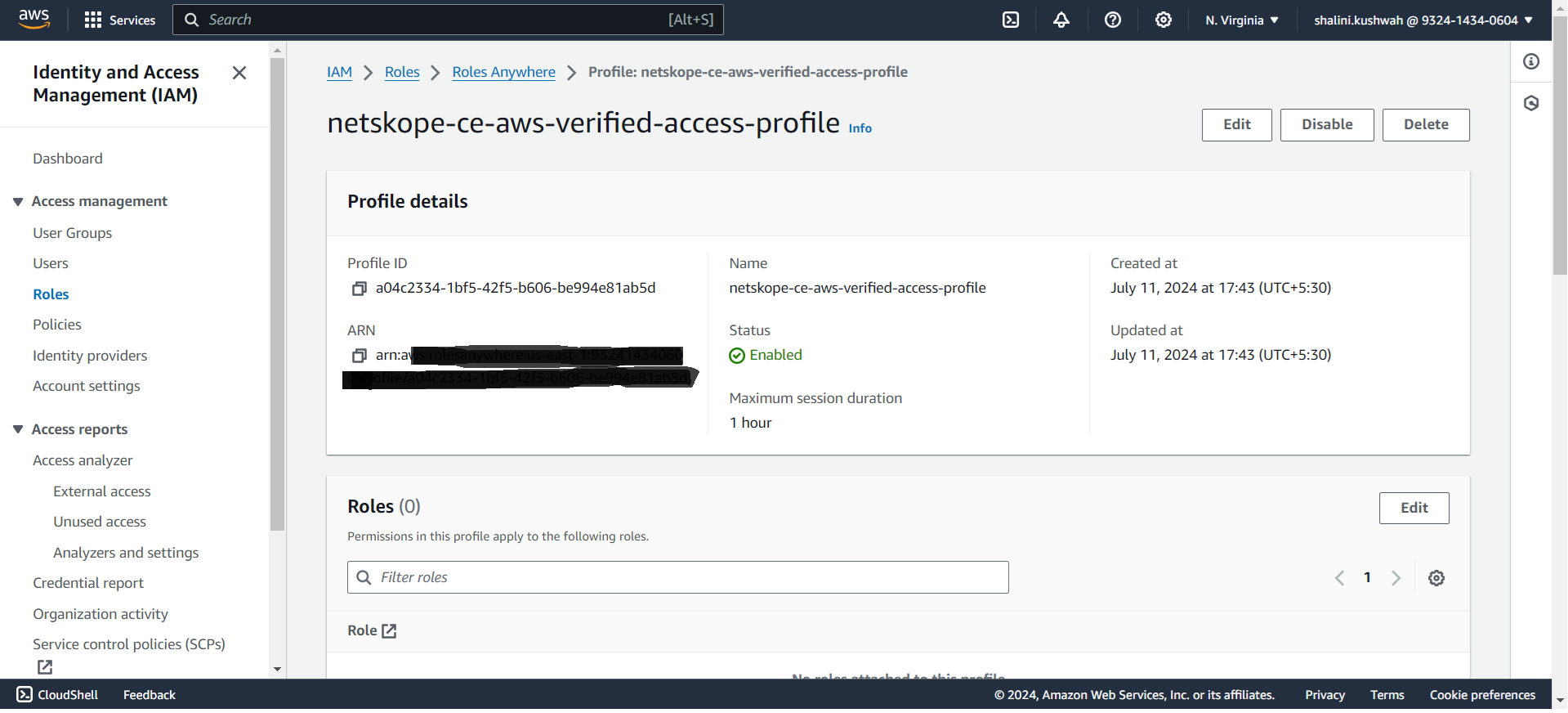Click the Role column external link icon
1568x713 pixels.
click(x=389, y=631)
